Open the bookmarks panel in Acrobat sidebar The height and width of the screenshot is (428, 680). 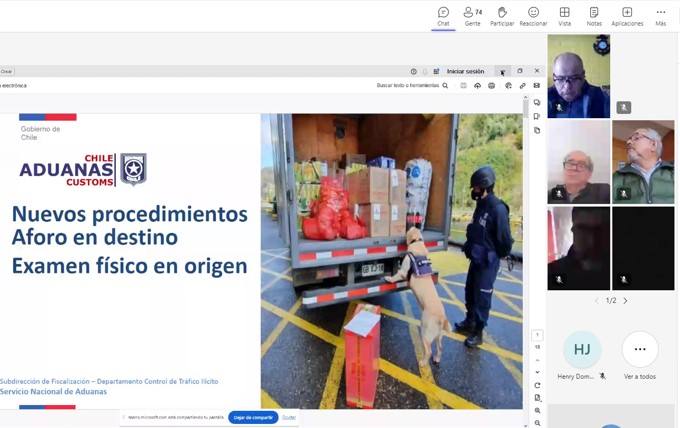point(537,116)
